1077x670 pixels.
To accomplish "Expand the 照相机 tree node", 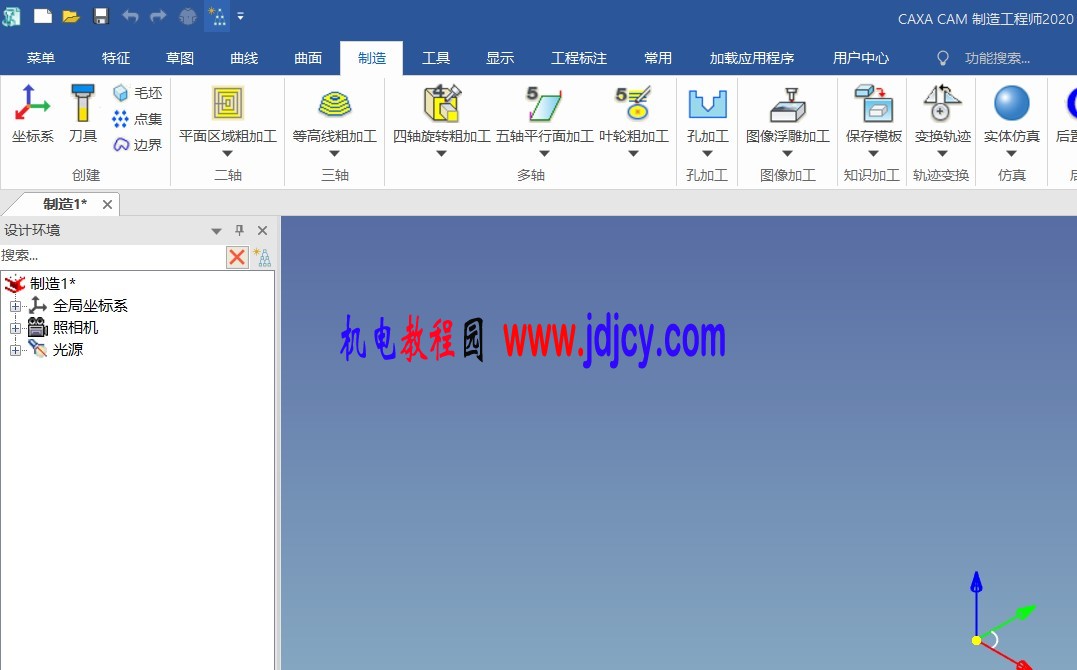I will click(15, 328).
